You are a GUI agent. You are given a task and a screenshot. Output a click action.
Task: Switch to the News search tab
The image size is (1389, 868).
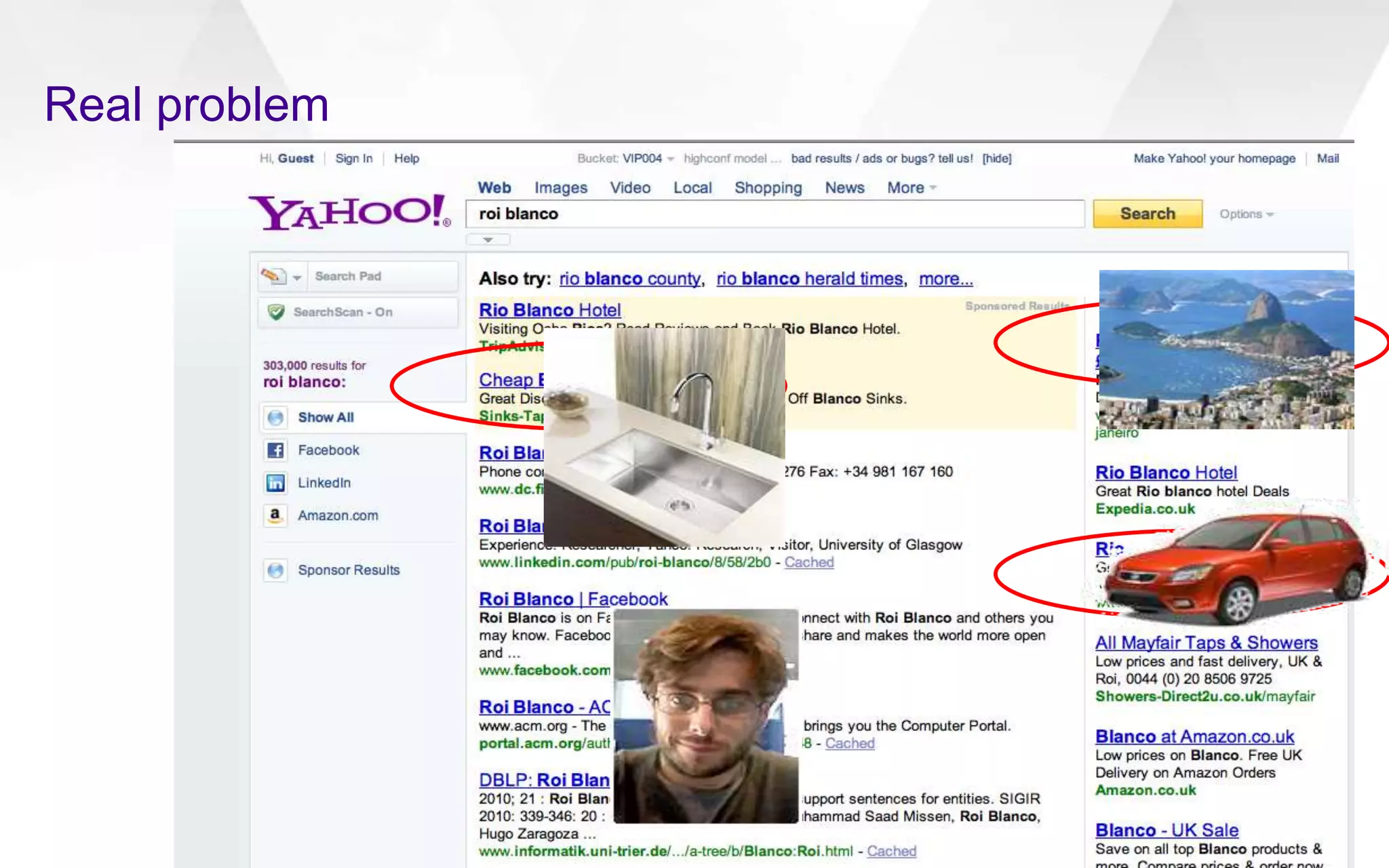[x=844, y=188]
